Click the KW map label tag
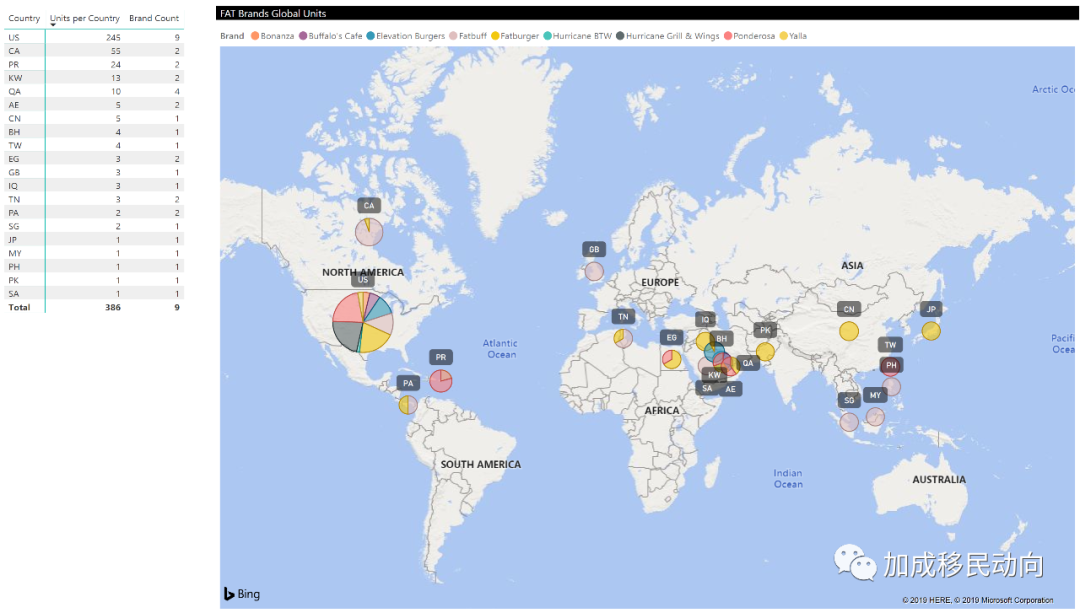The image size is (1080, 613). [x=714, y=375]
